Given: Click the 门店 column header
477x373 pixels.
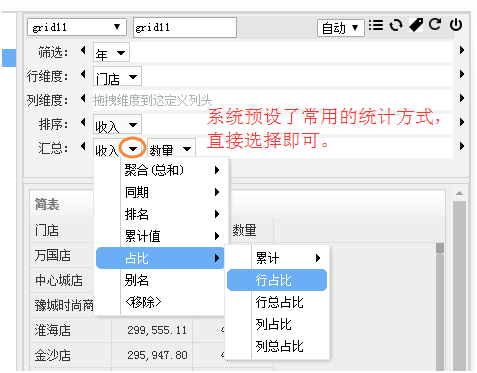Looking at the screenshot, I should pyautogui.click(x=47, y=230).
